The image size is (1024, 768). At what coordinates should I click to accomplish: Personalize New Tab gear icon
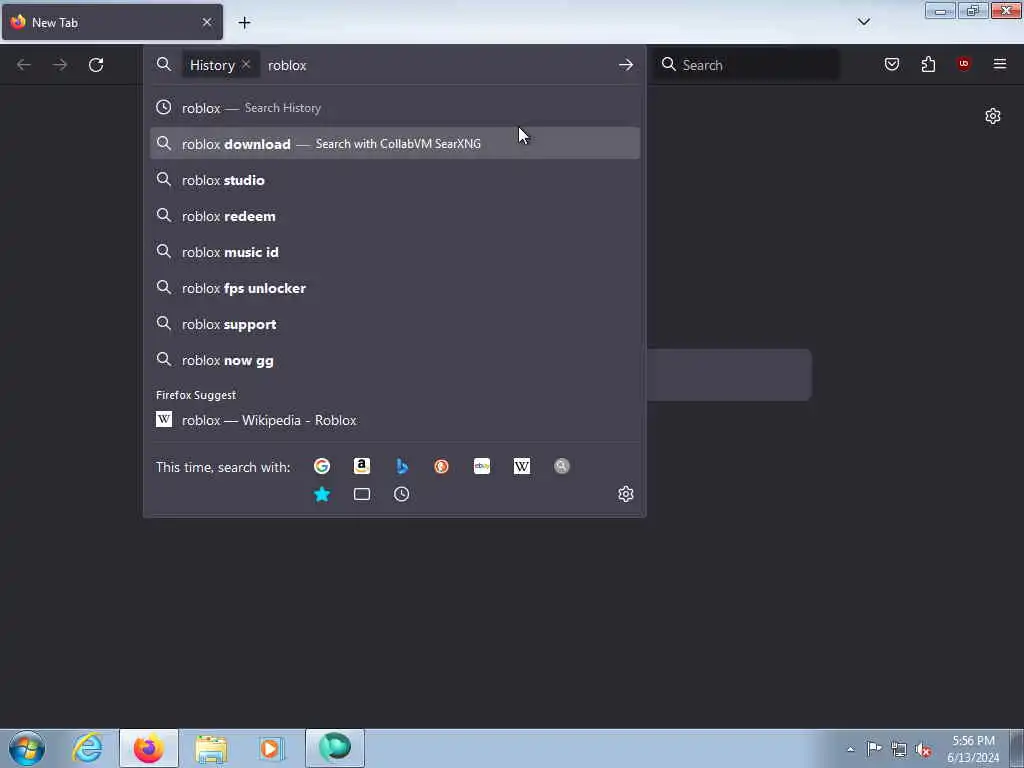tap(993, 116)
